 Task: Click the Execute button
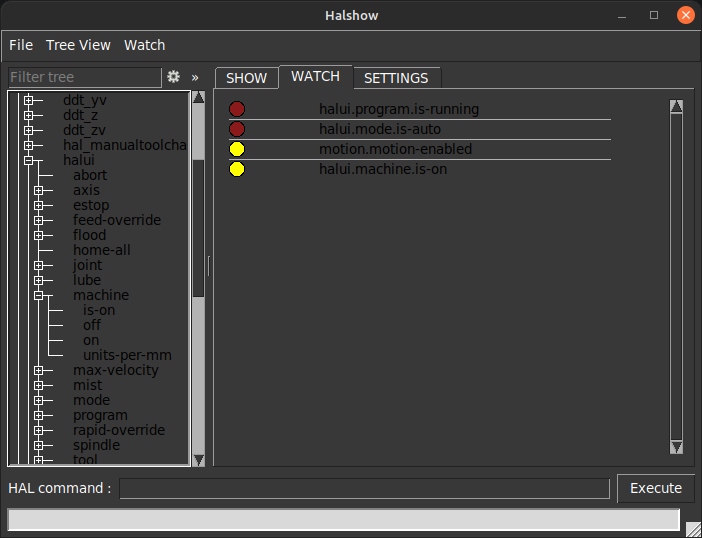click(x=656, y=488)
